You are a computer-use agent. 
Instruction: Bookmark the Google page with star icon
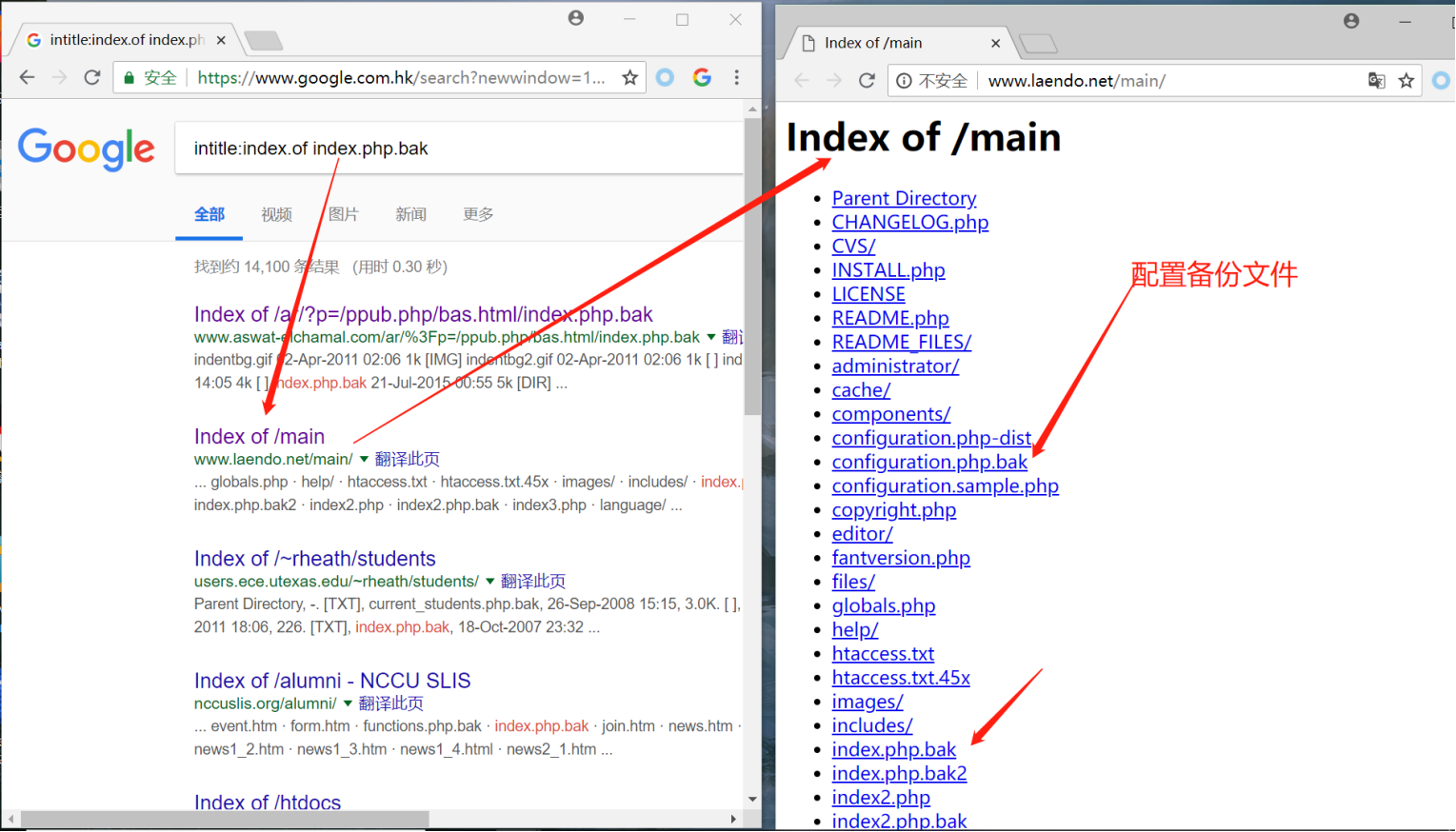(x=629, y=78)
